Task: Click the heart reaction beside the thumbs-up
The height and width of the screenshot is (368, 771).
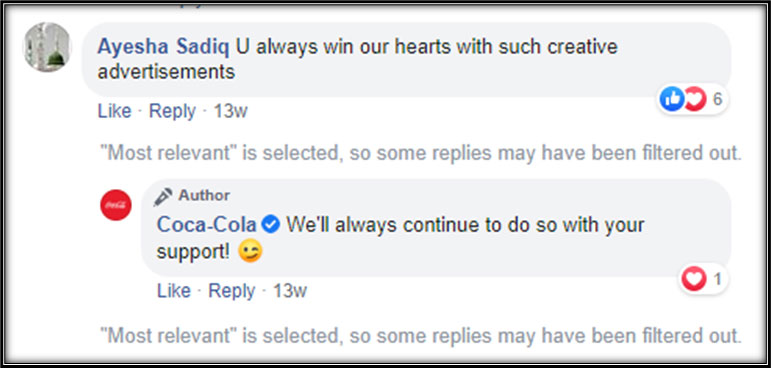Action: tap(695, 99)
